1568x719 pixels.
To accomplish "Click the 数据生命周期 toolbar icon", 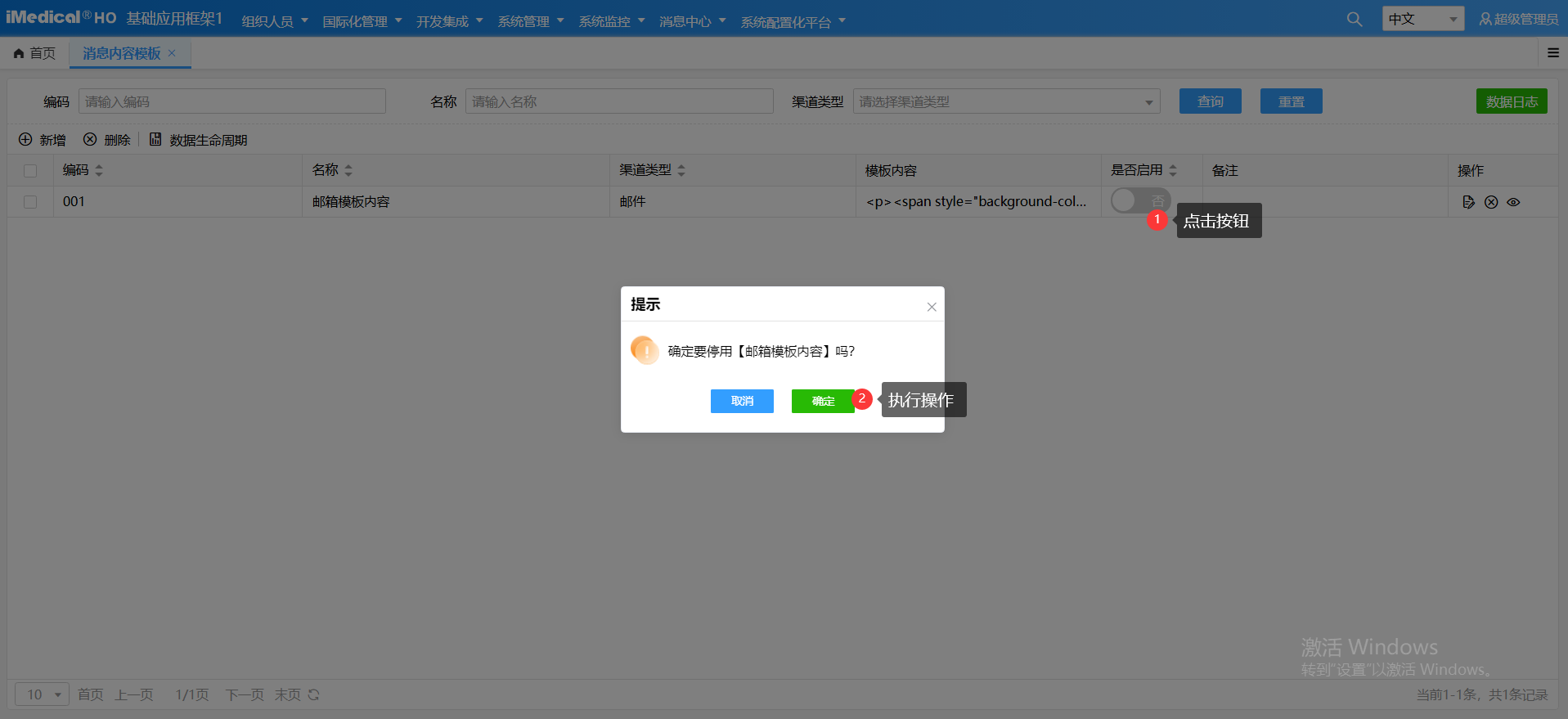I will point(155,140).
